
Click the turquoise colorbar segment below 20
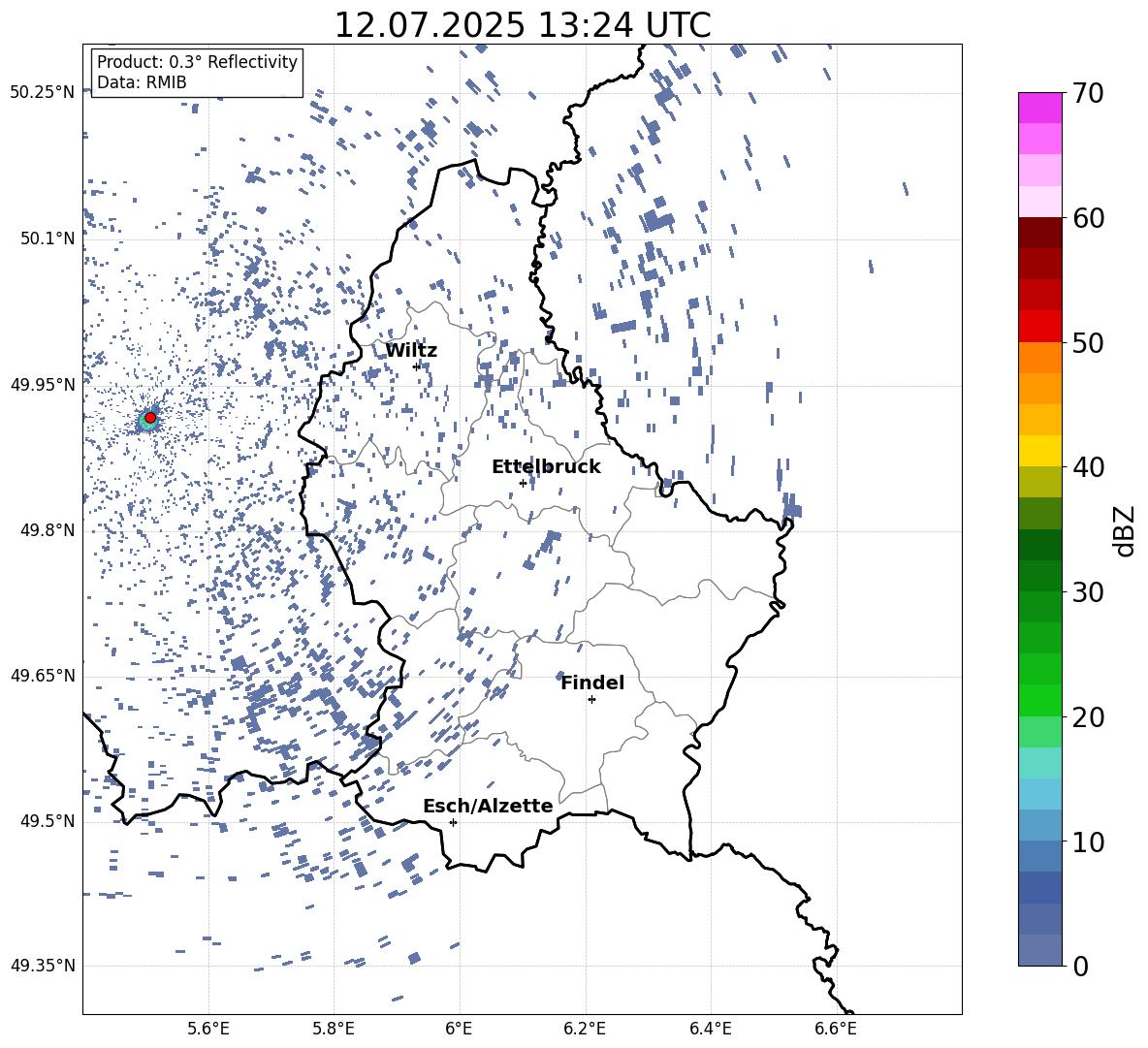(1039, 763)
